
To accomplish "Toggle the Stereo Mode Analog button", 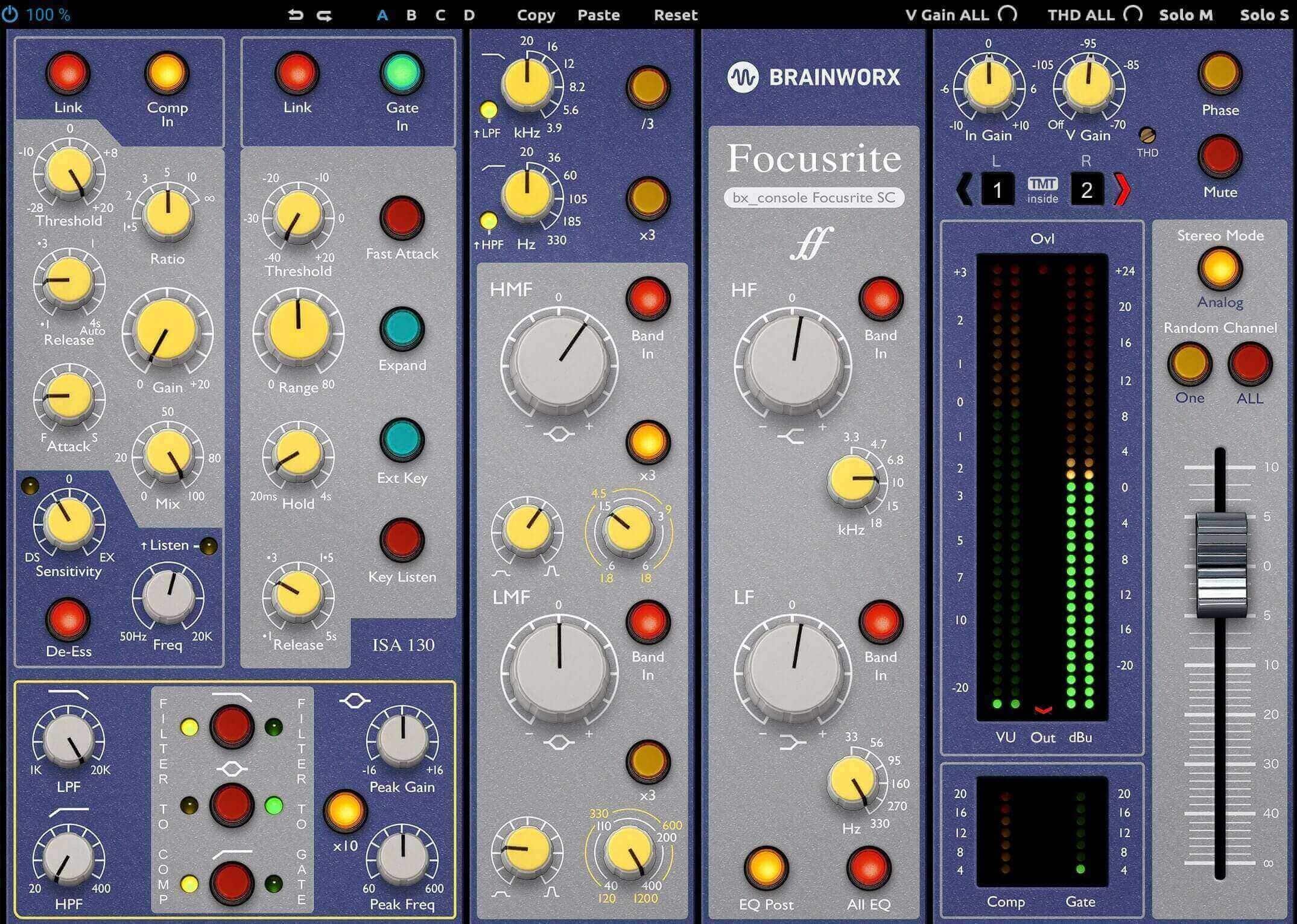I will 1220,268.
